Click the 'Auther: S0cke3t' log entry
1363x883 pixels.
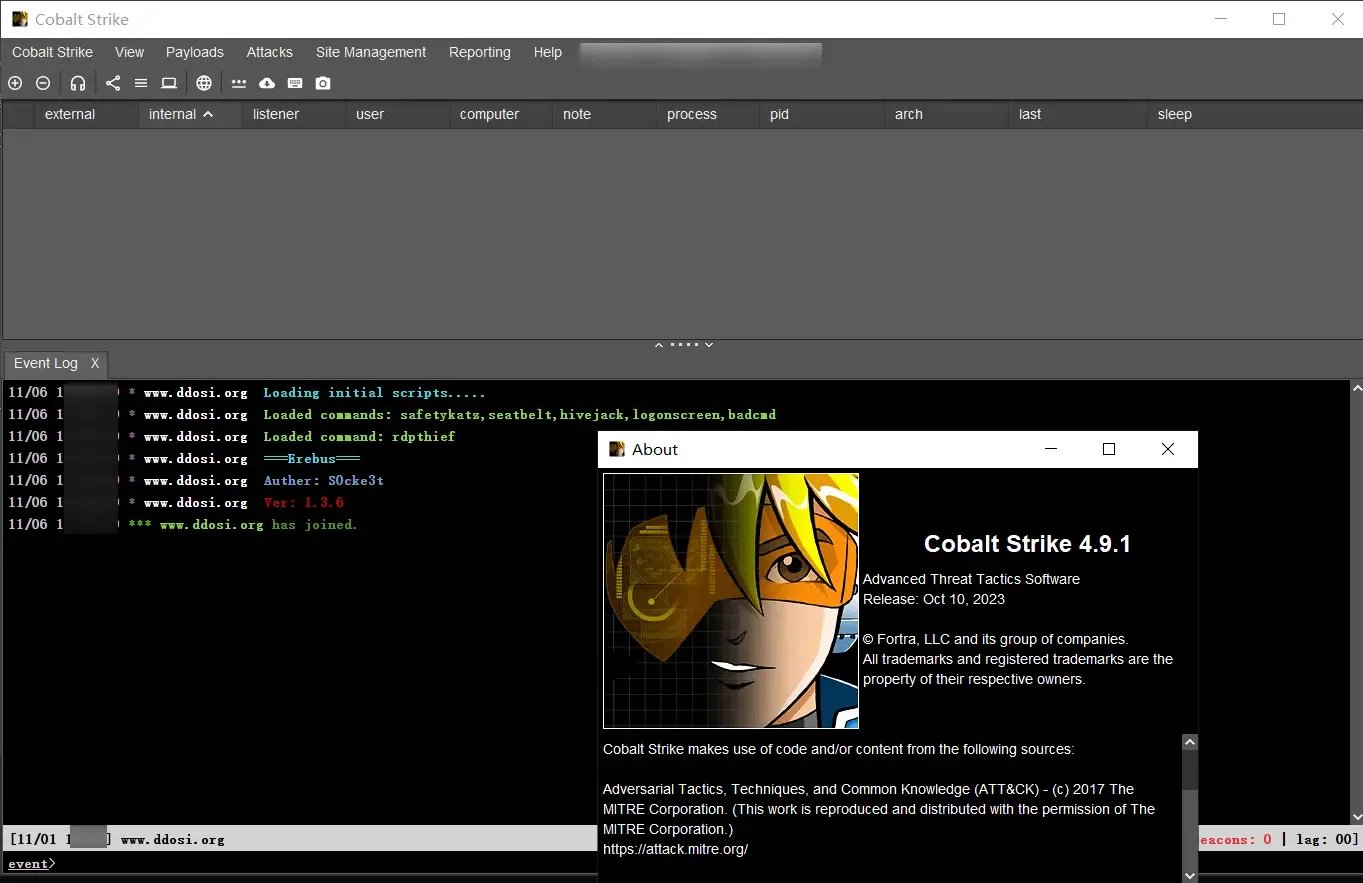pos(323,480)
